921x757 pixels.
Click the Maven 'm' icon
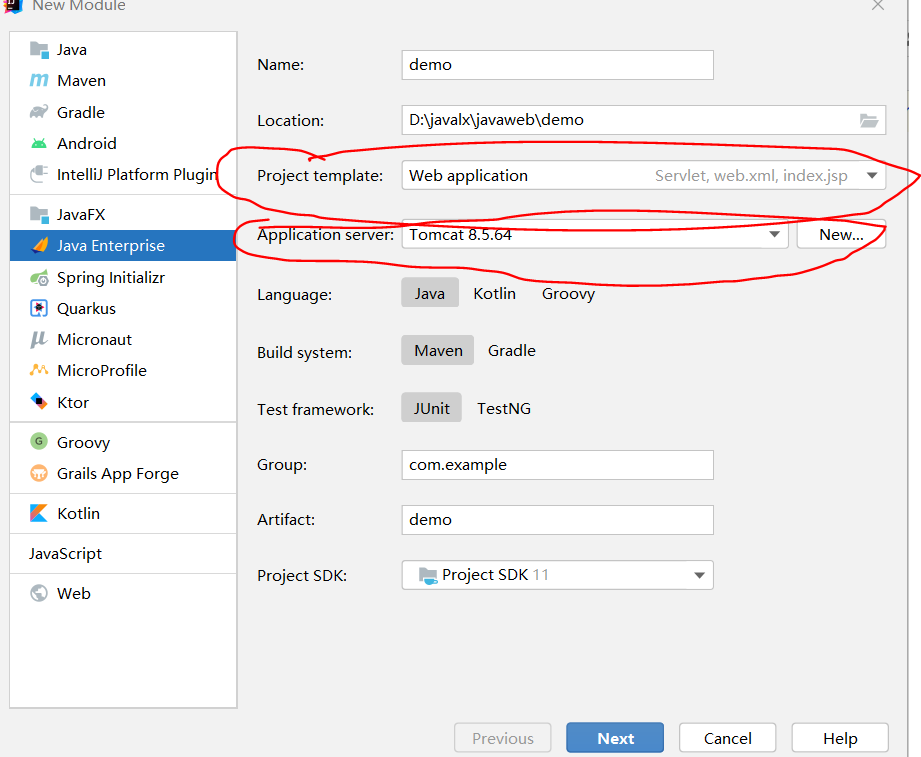click(x=39, y=80)
